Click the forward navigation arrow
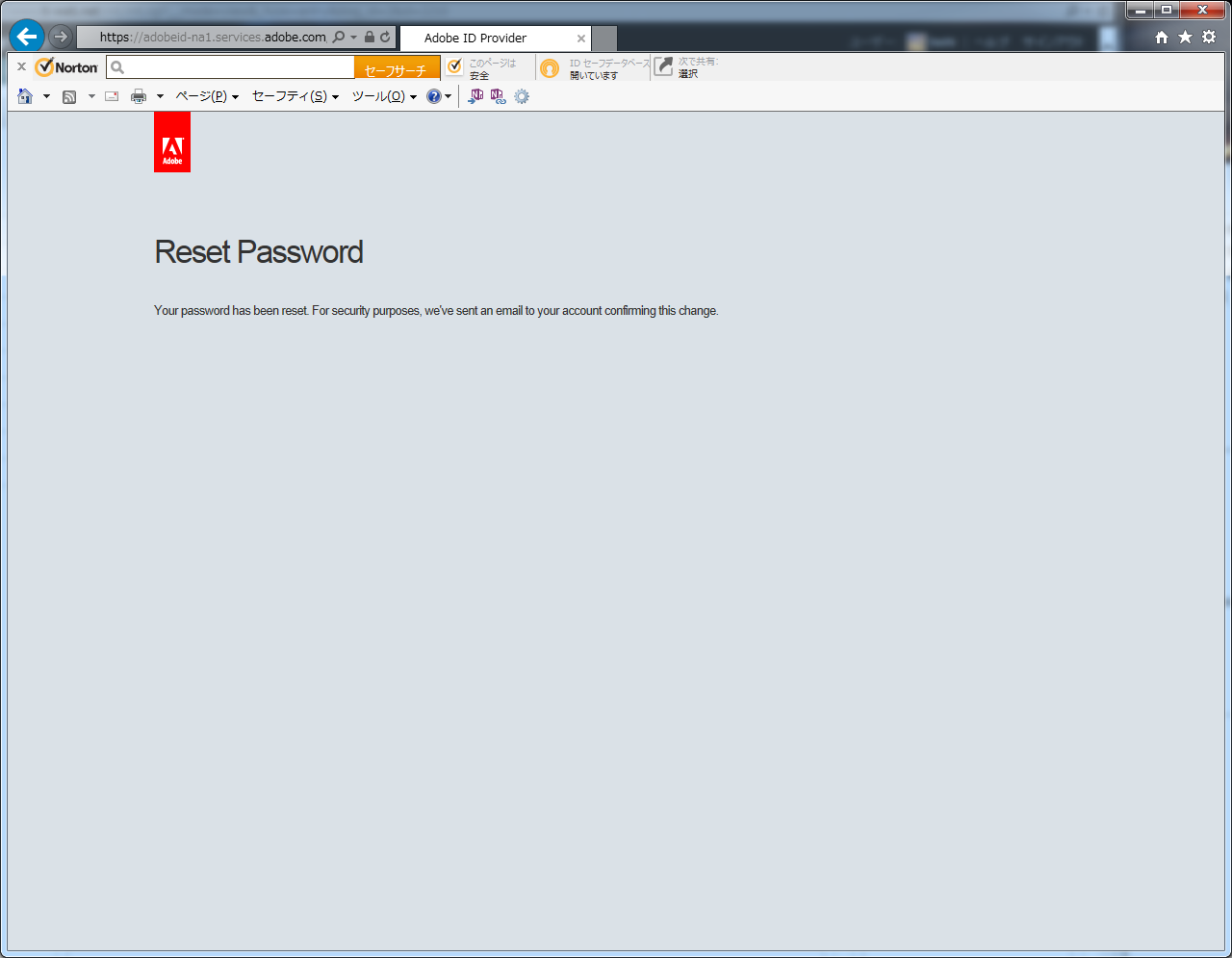Image resolution: width=1232 pixels, height=958 pixels. point(61,37)
